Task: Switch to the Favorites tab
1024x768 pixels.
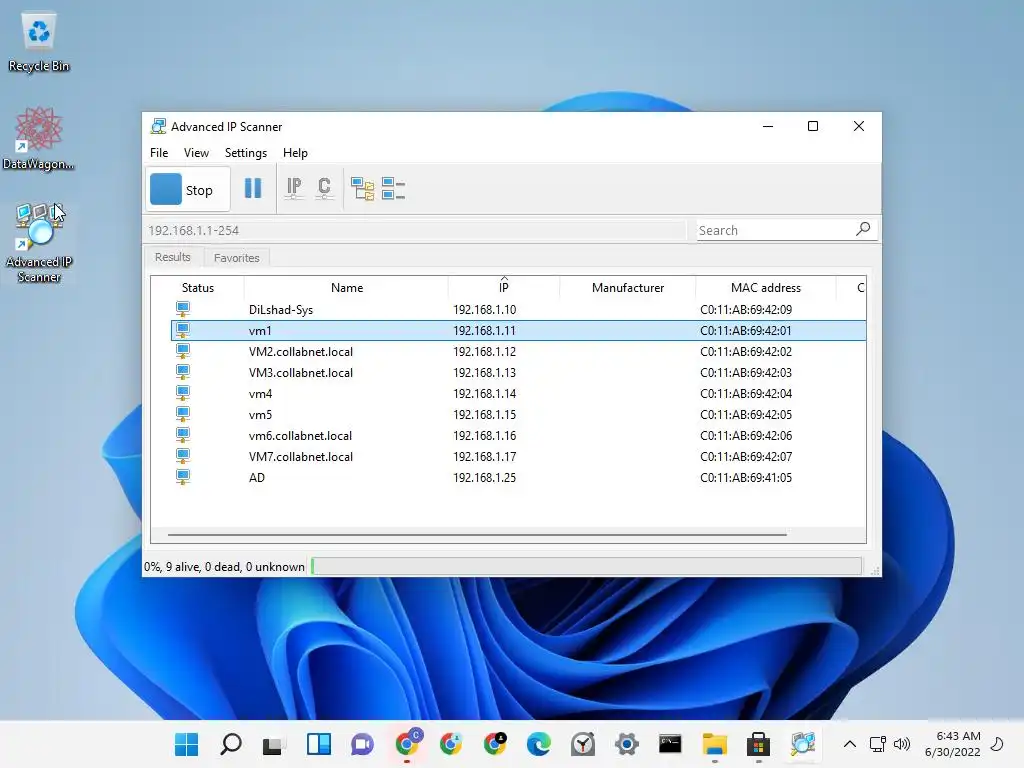Action: 236,258
